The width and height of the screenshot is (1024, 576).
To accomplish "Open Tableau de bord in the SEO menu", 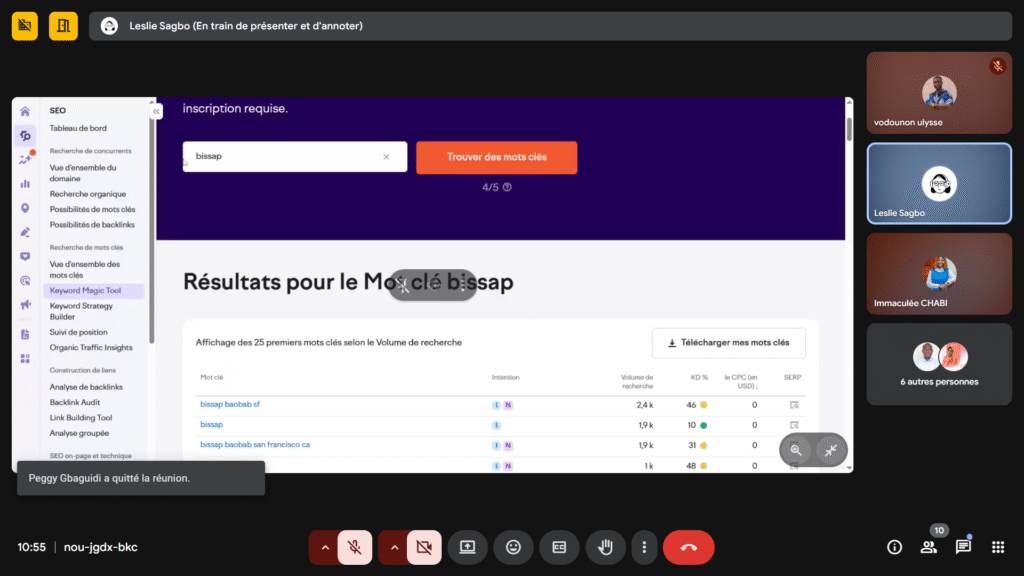I will 78,128.
